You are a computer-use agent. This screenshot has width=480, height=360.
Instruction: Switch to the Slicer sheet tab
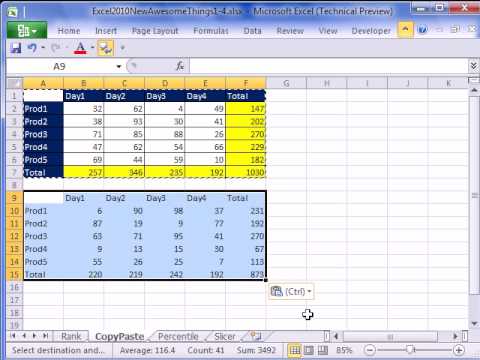pyautogui.click(x=225, y=336)
